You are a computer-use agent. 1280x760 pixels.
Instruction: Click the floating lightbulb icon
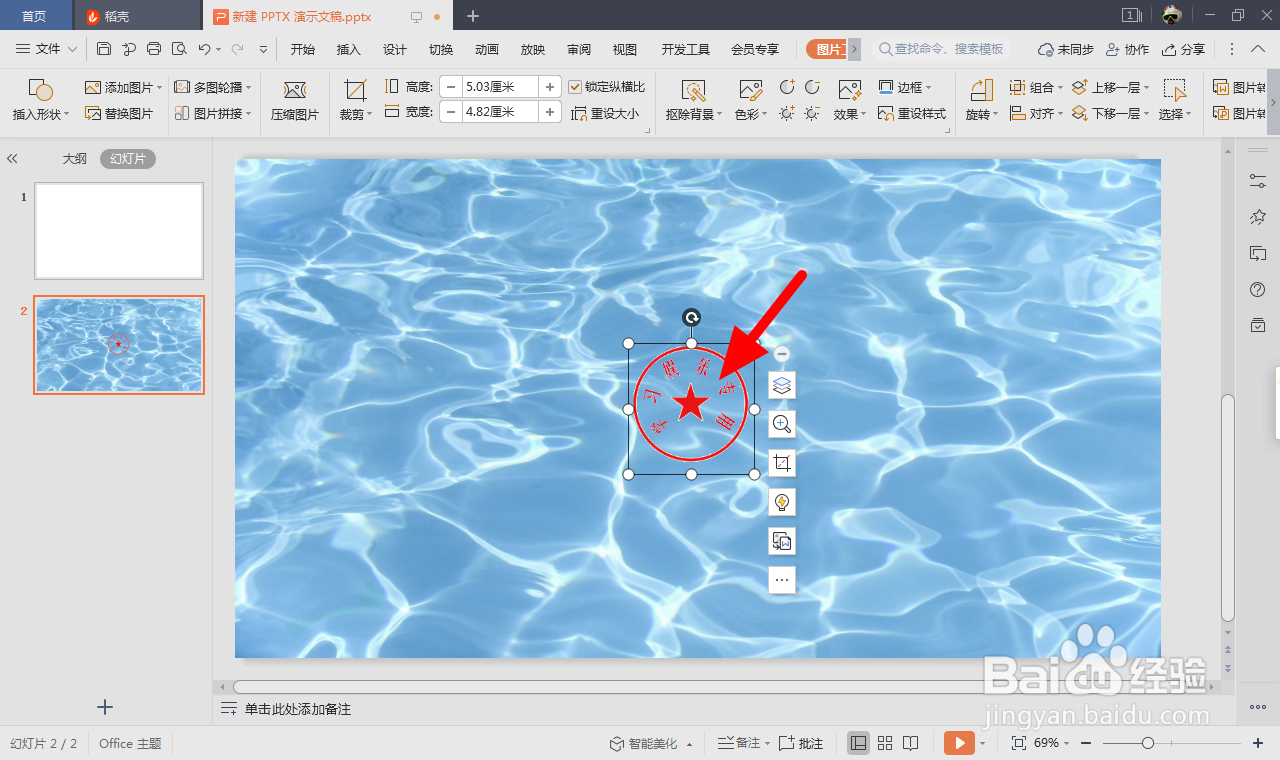tap(782, 502)
